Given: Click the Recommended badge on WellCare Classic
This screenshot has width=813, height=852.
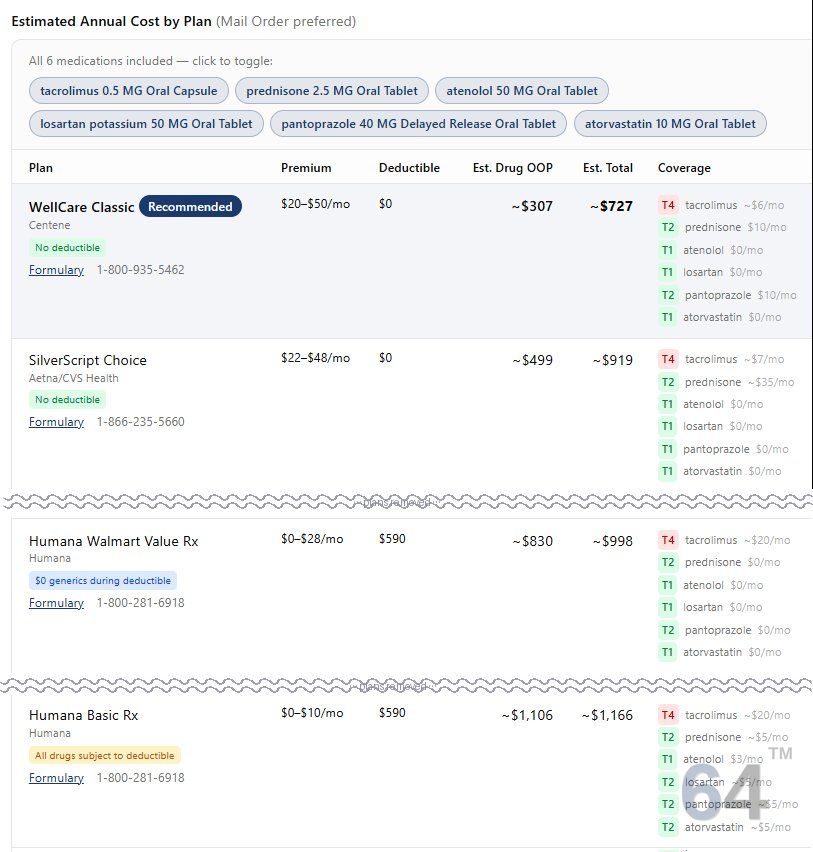Looking at the screenshot, I should pyautogui.click(x=190, y=207).
